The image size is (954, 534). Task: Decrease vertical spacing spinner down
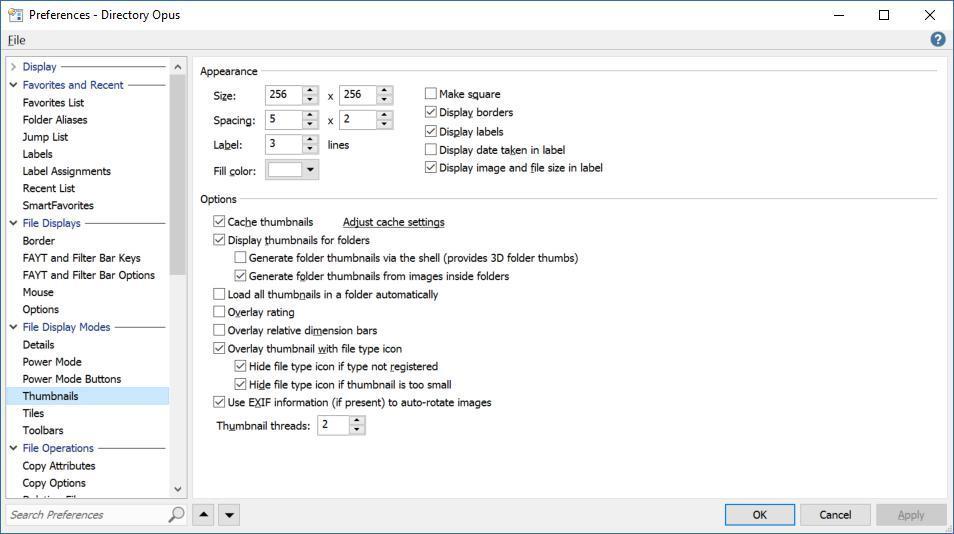(384, 124)
